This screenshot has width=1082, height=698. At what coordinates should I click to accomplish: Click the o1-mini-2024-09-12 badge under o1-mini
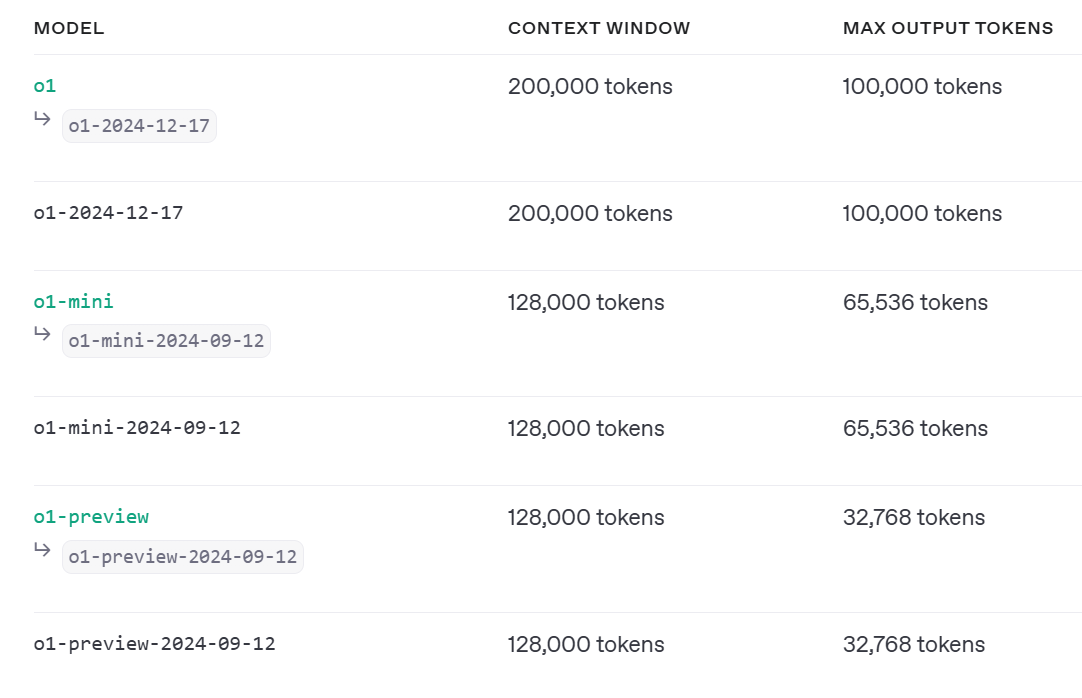click(166, 341)
